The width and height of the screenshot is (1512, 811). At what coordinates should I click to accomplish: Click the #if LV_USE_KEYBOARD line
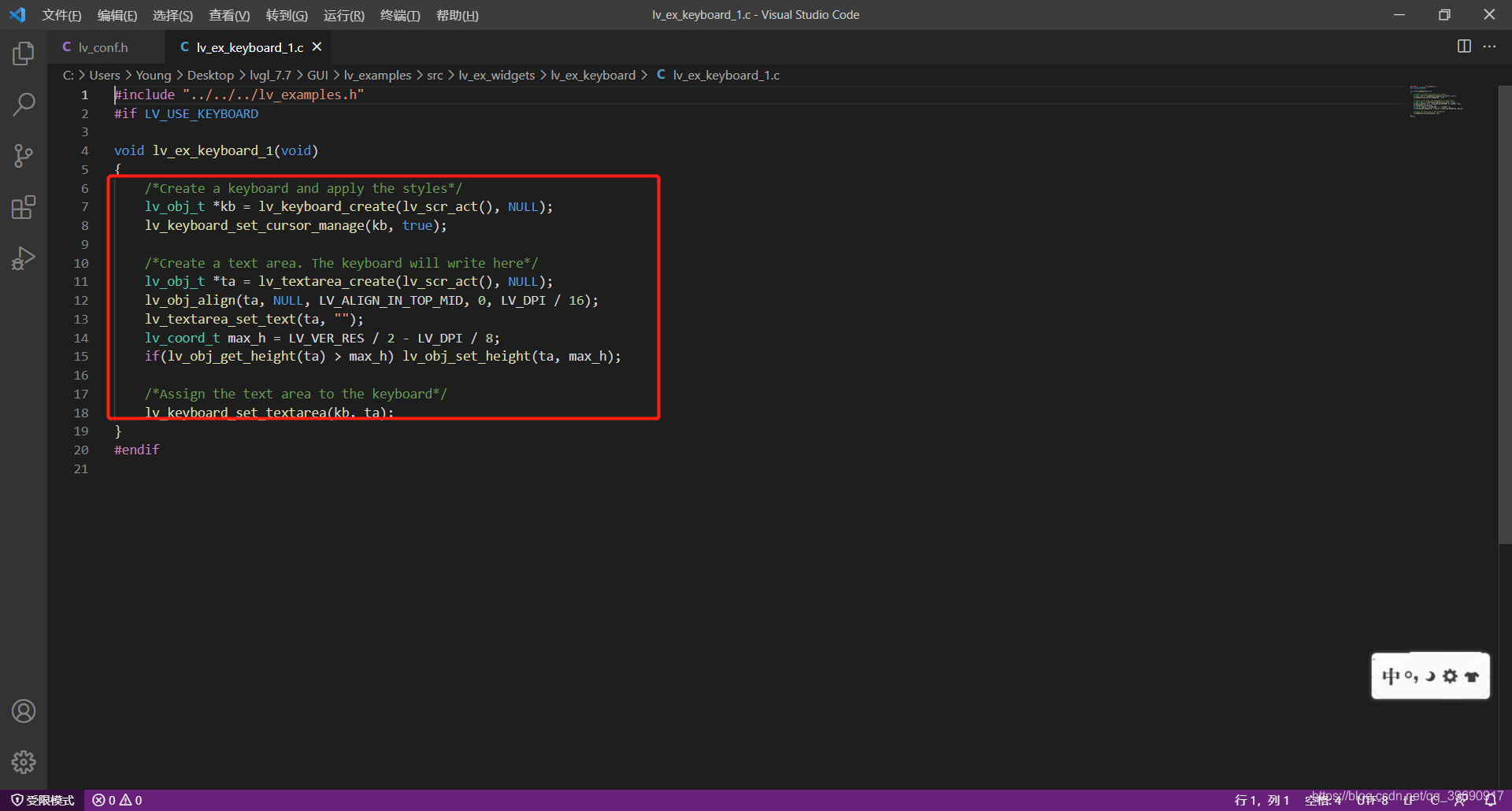(x=186, y=113)
